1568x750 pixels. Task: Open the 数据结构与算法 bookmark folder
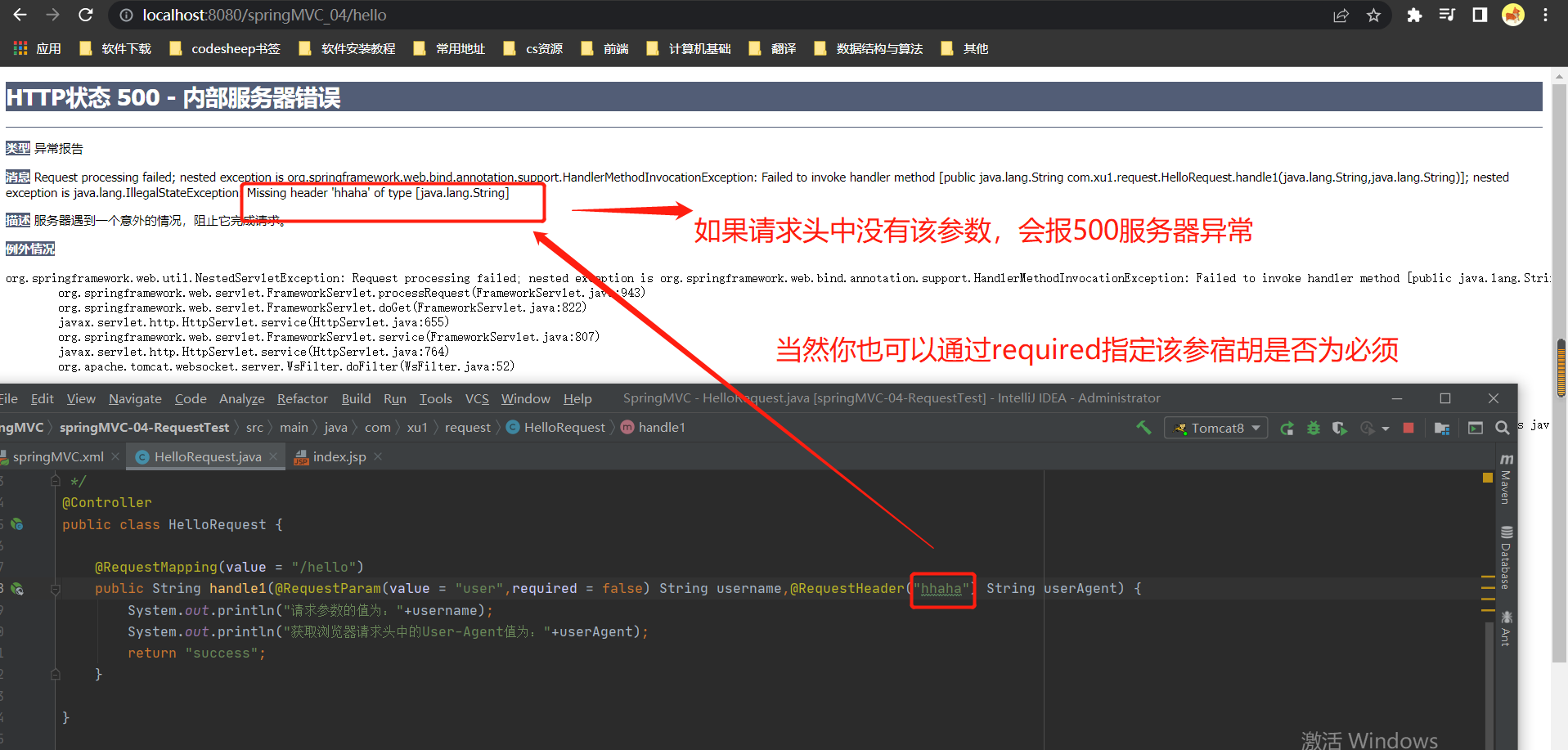click(x=868, y=48)
